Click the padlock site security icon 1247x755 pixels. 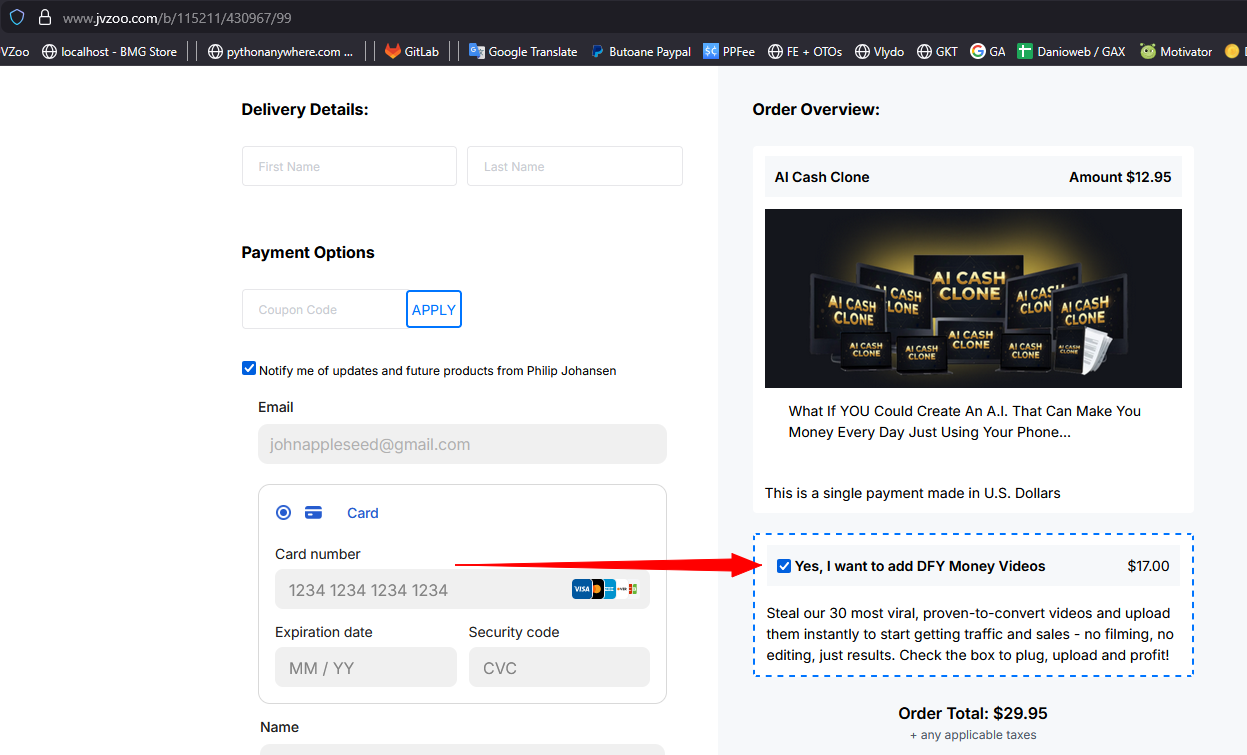click(44, 18)
